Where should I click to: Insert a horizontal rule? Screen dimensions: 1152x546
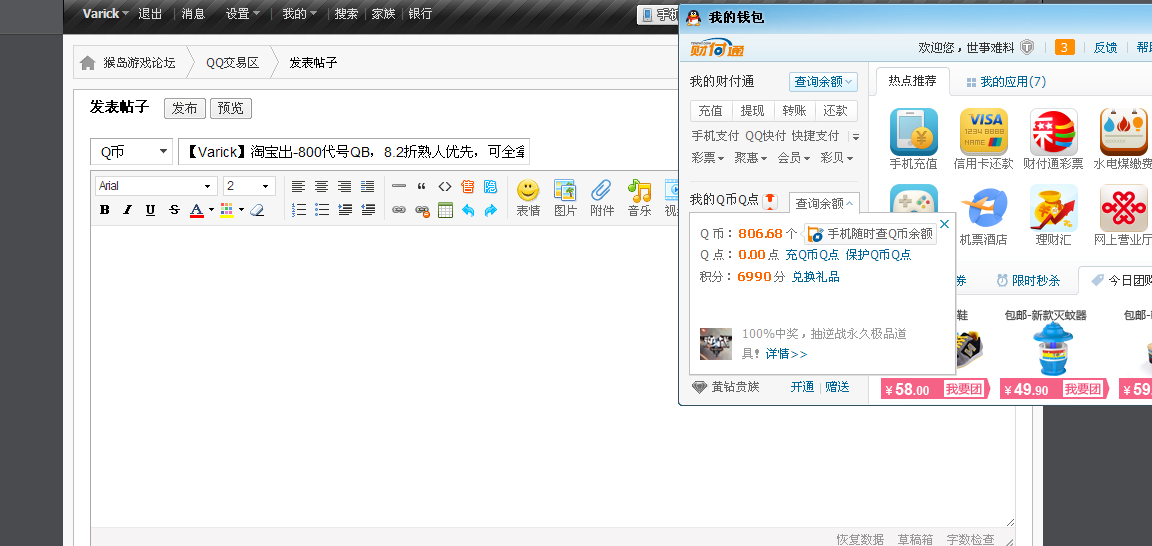point(398,187)
